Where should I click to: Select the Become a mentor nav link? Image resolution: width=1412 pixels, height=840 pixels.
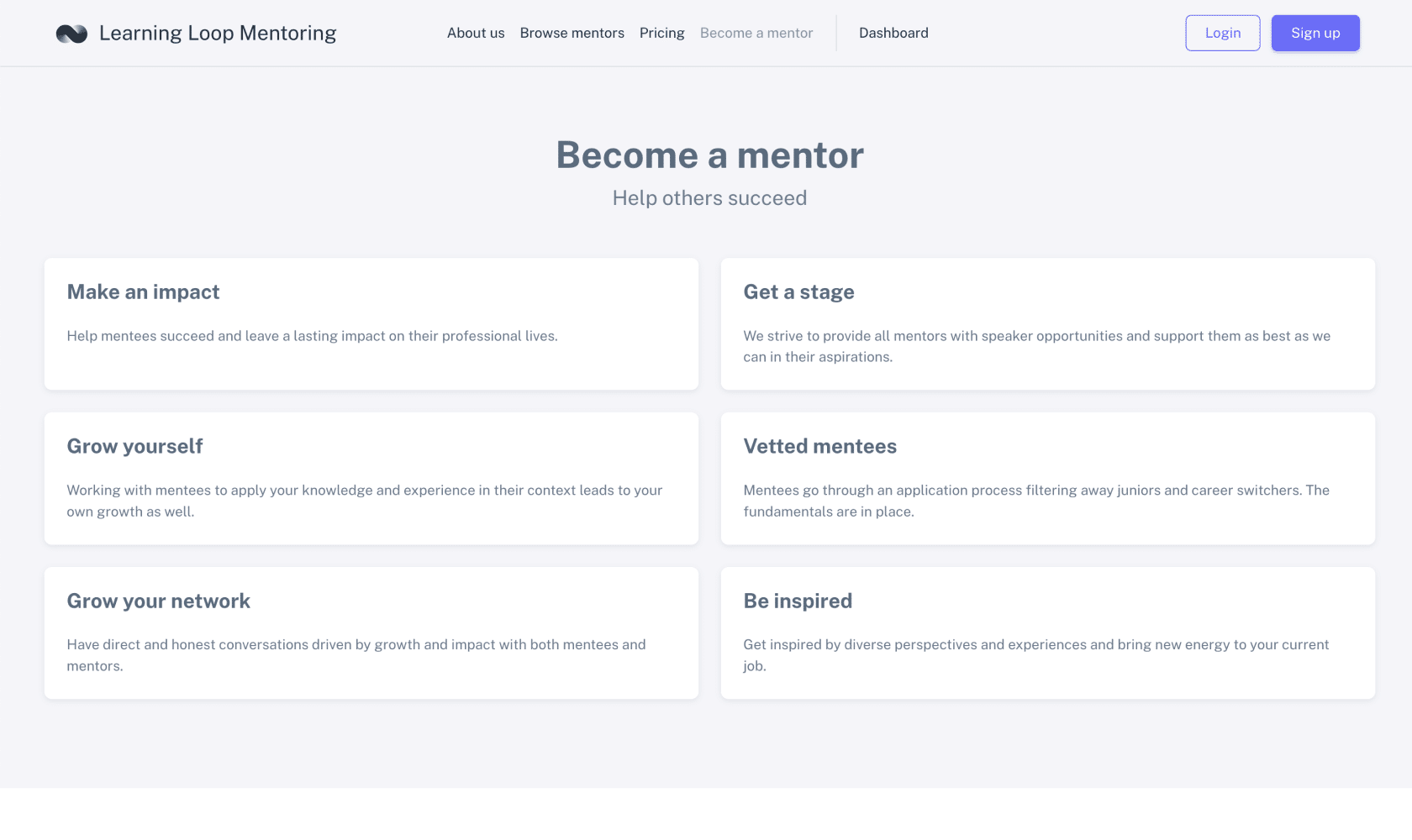coord(756,33)
